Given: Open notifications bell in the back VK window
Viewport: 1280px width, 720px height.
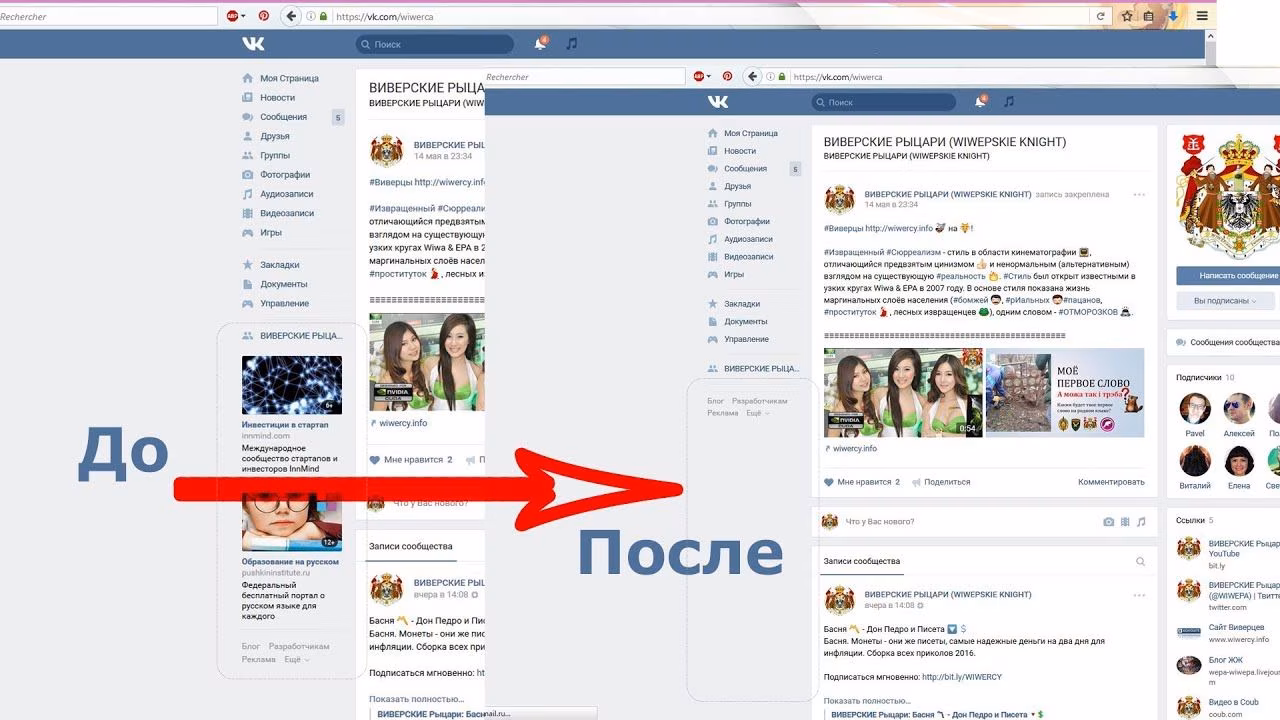Looking at the screenshot, I should (x=541, y=44).
